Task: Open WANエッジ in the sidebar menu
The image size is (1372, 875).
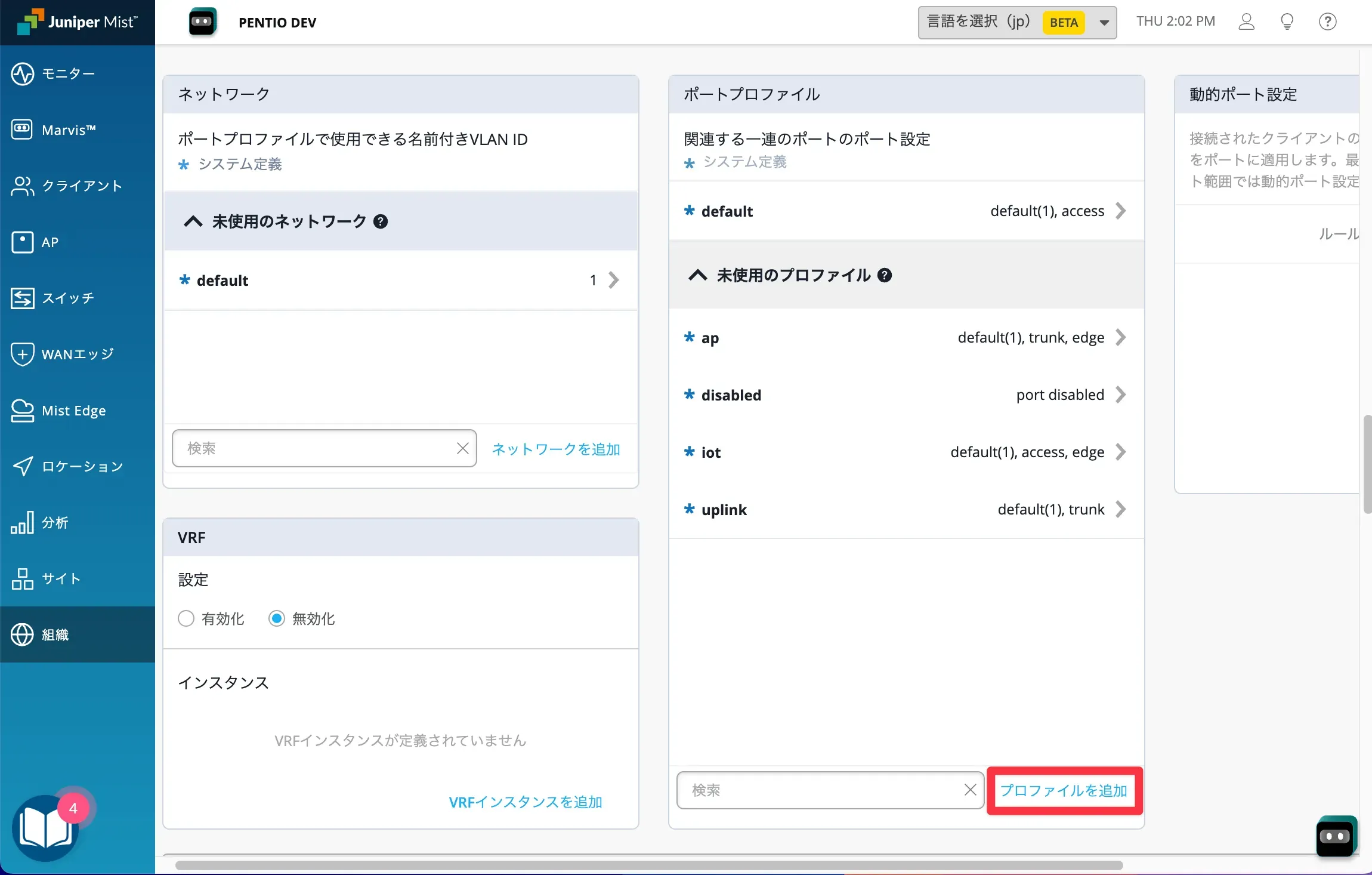Action: (77, 354)
